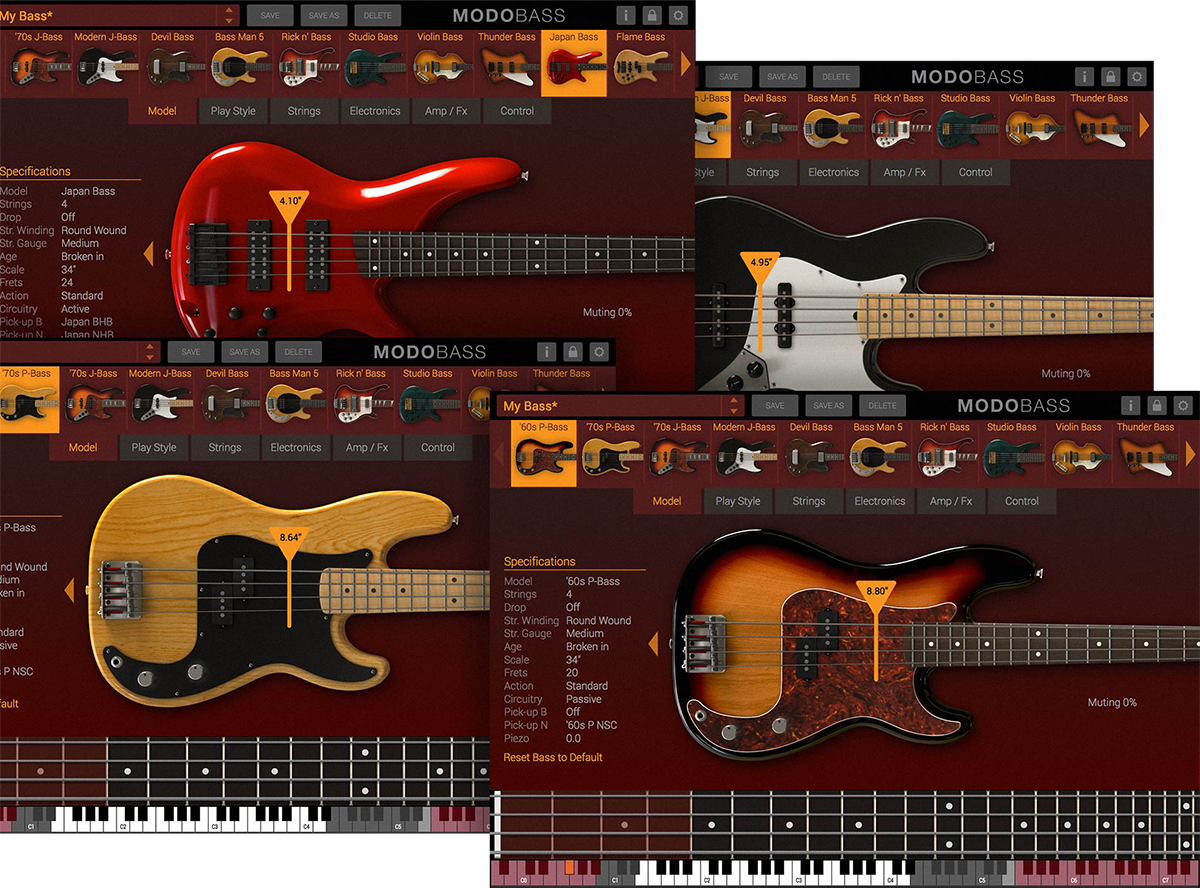This screenshot has width=1200, height=888.
Task: Open the info icon in the Japan Bass window
Action: point(625,15)
